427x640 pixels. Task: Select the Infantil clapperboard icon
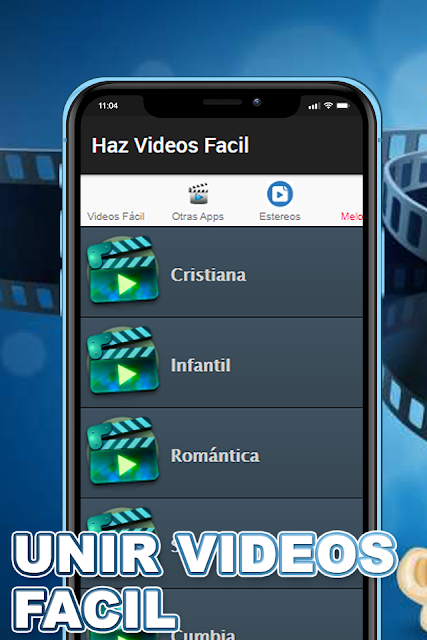(123, 361)
